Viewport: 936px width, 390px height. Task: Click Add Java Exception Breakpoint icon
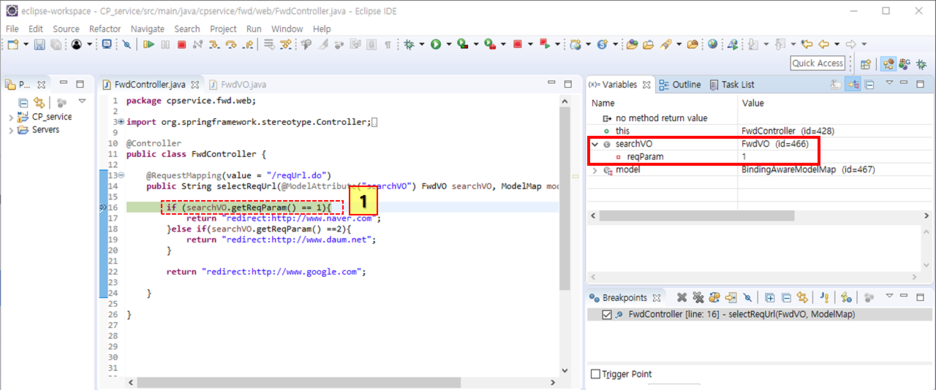pyautogui.click(x=825, y=297)
